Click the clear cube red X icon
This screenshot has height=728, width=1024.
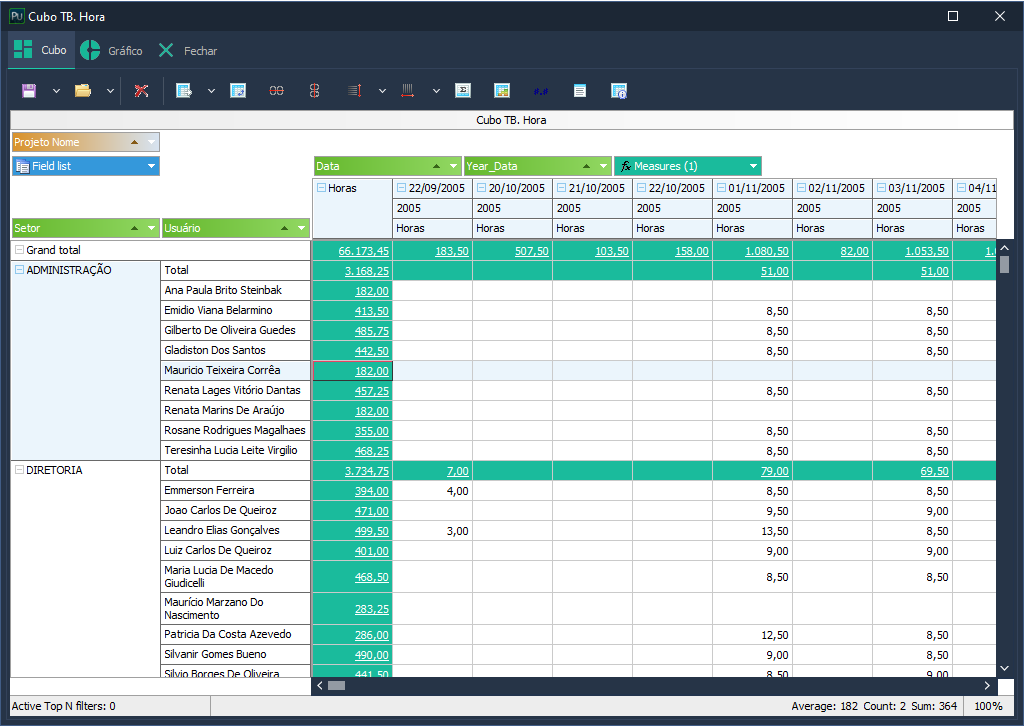[141, 91]
